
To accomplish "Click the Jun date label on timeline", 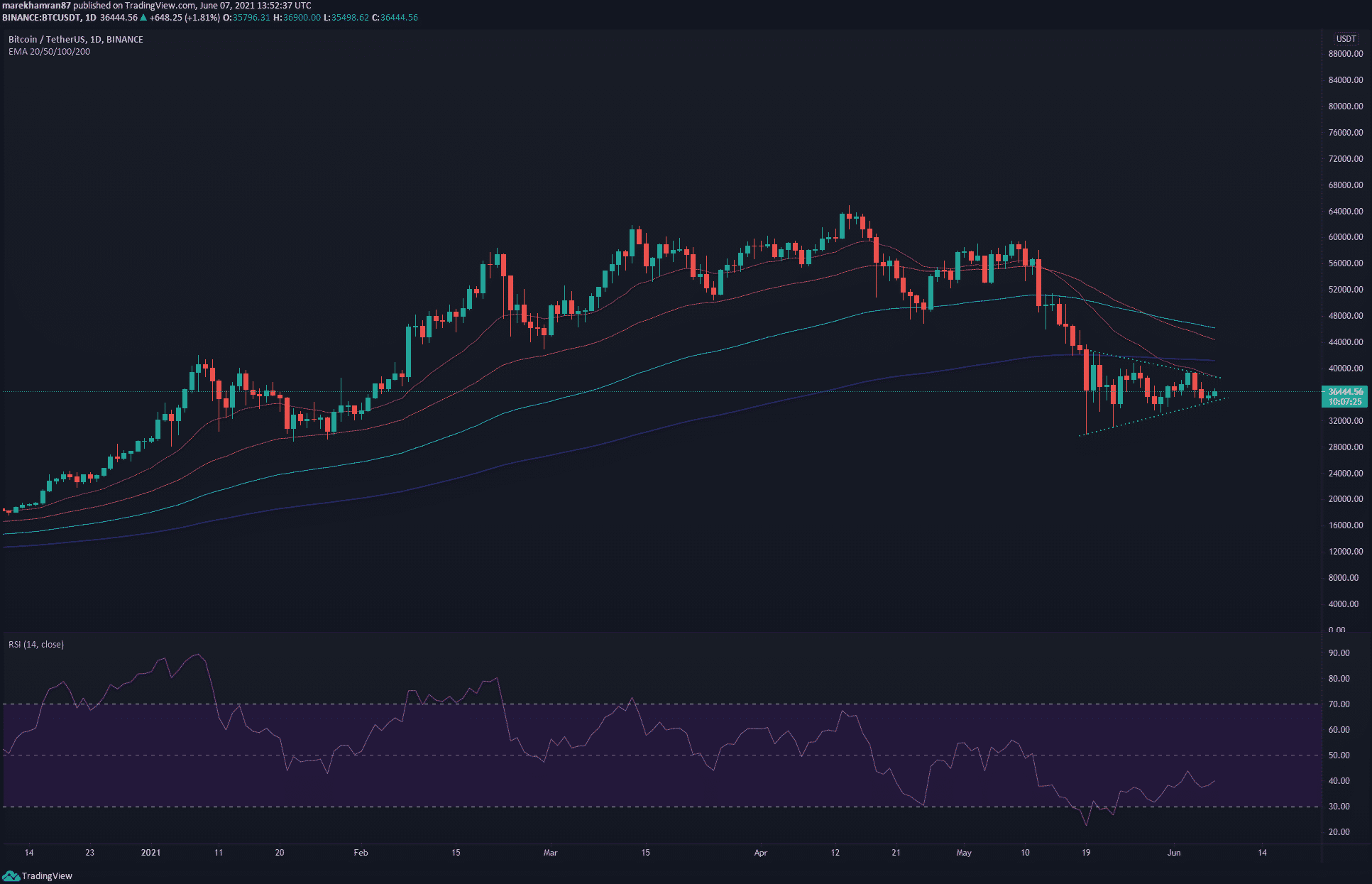I will 1174,852.
